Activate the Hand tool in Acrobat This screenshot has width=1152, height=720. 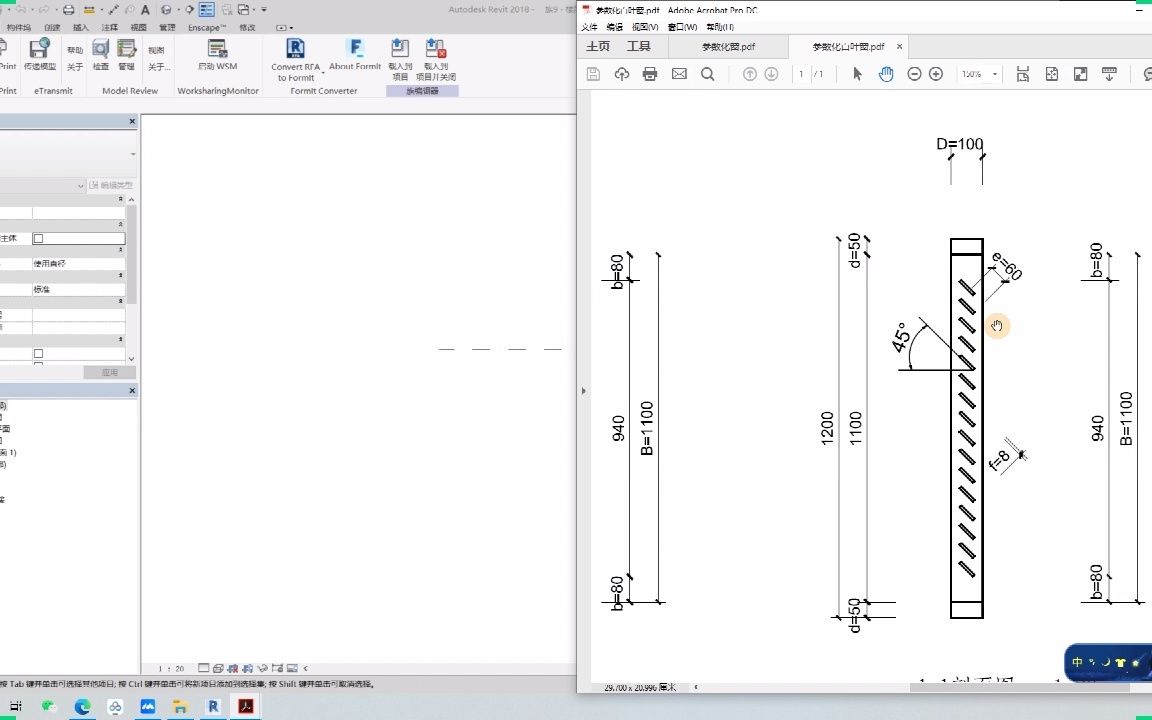pos(886,73)
